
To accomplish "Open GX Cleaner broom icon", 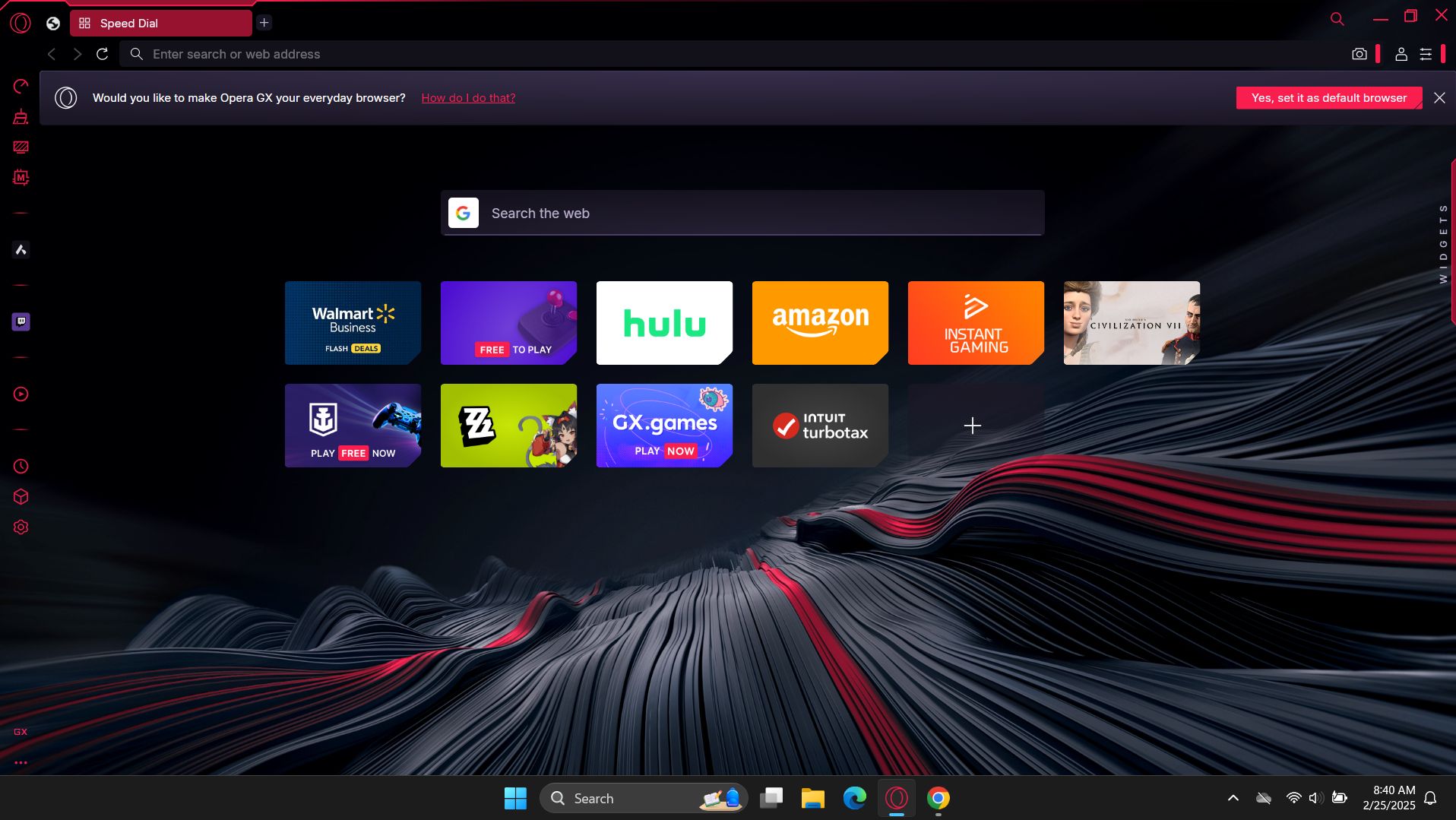I will tap(21, 116).
